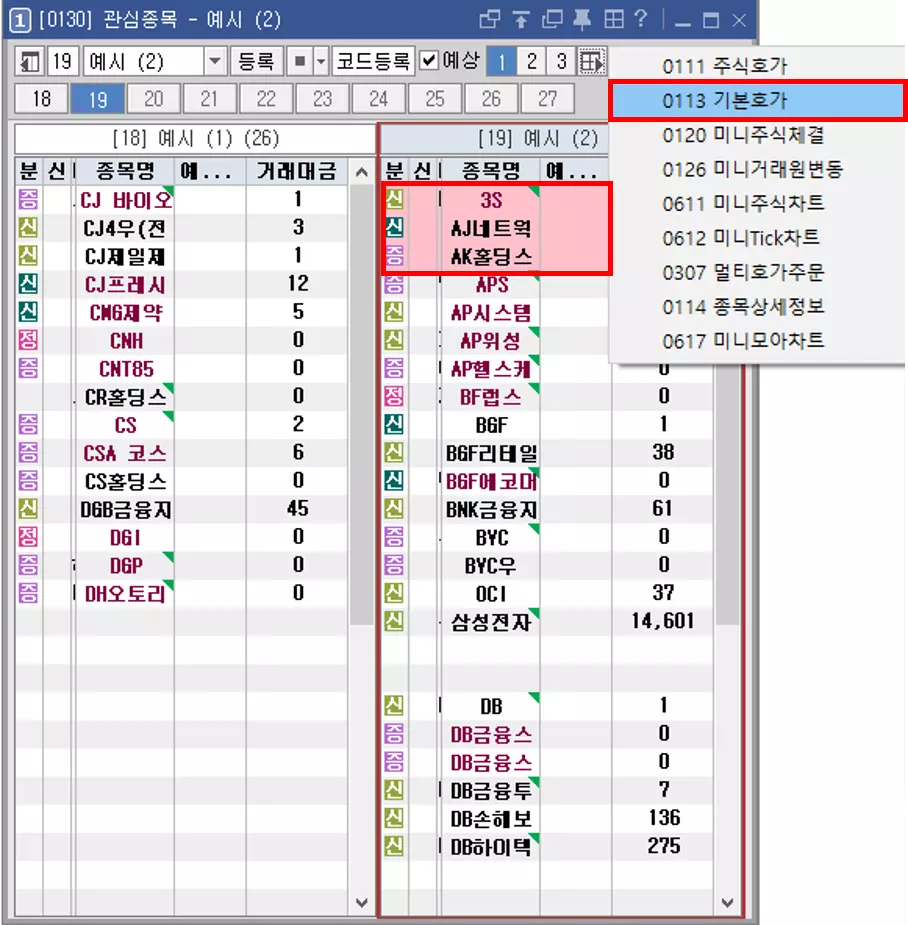The image size is (908, 925).
Task: Select 0612 미니Tick차트 menu item
Action: point(757,238)
